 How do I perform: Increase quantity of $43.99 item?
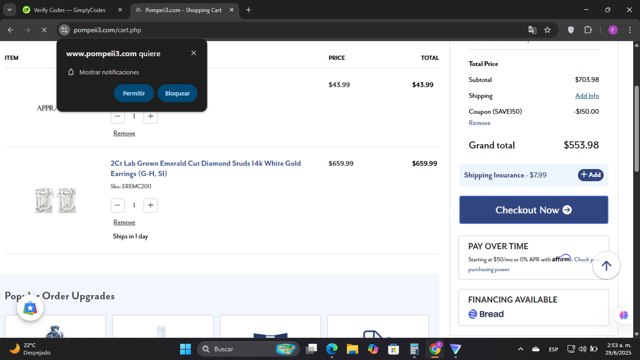pyautogui.click(x=151, y=116)
